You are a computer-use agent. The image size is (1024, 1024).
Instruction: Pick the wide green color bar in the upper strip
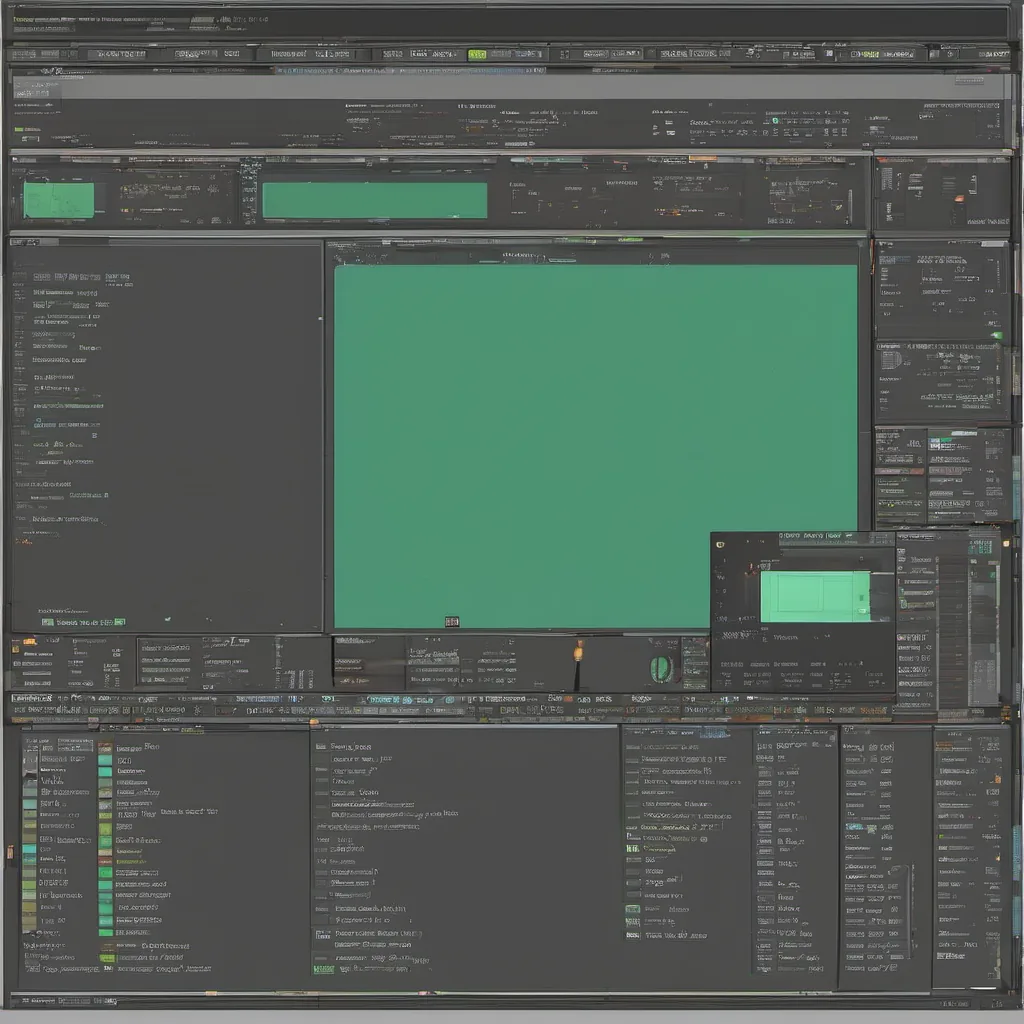click(374, 200)
